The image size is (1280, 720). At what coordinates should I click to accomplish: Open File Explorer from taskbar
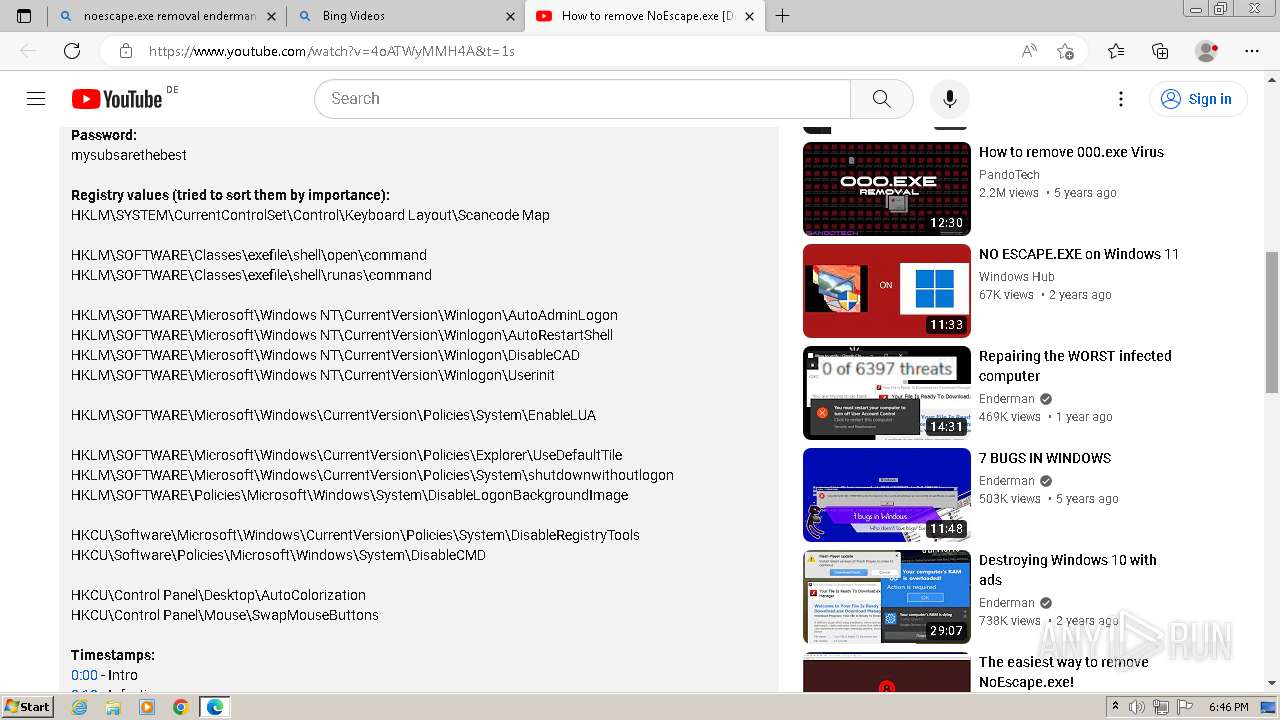point(113,707)
